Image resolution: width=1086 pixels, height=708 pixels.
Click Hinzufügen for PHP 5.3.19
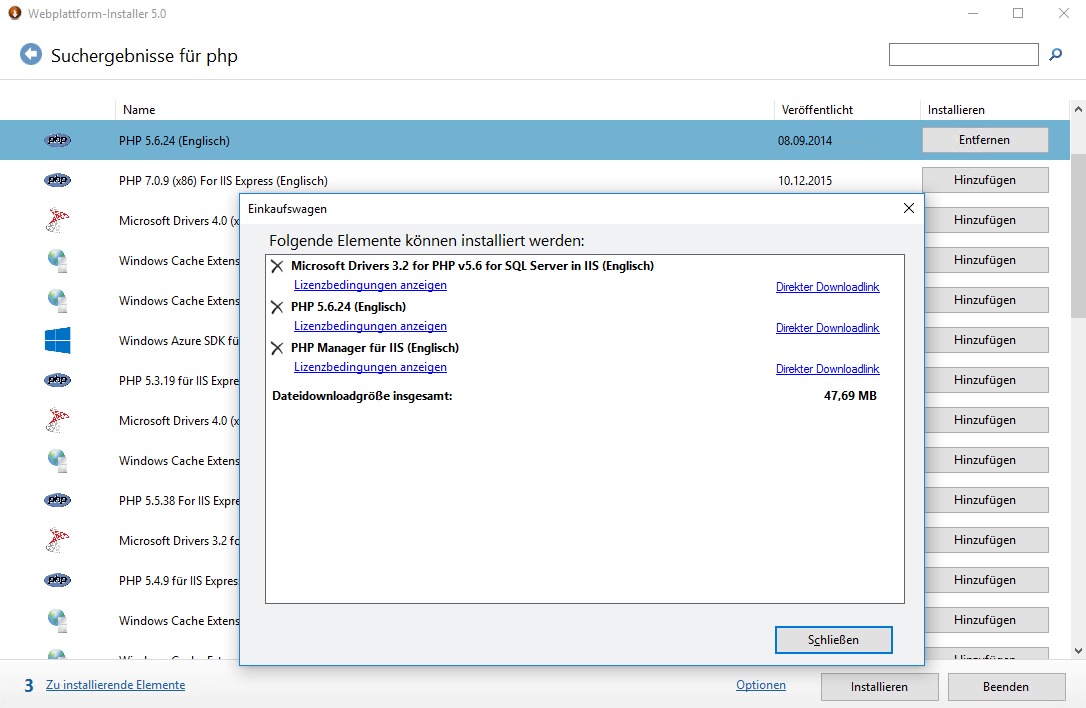point(984,380)
